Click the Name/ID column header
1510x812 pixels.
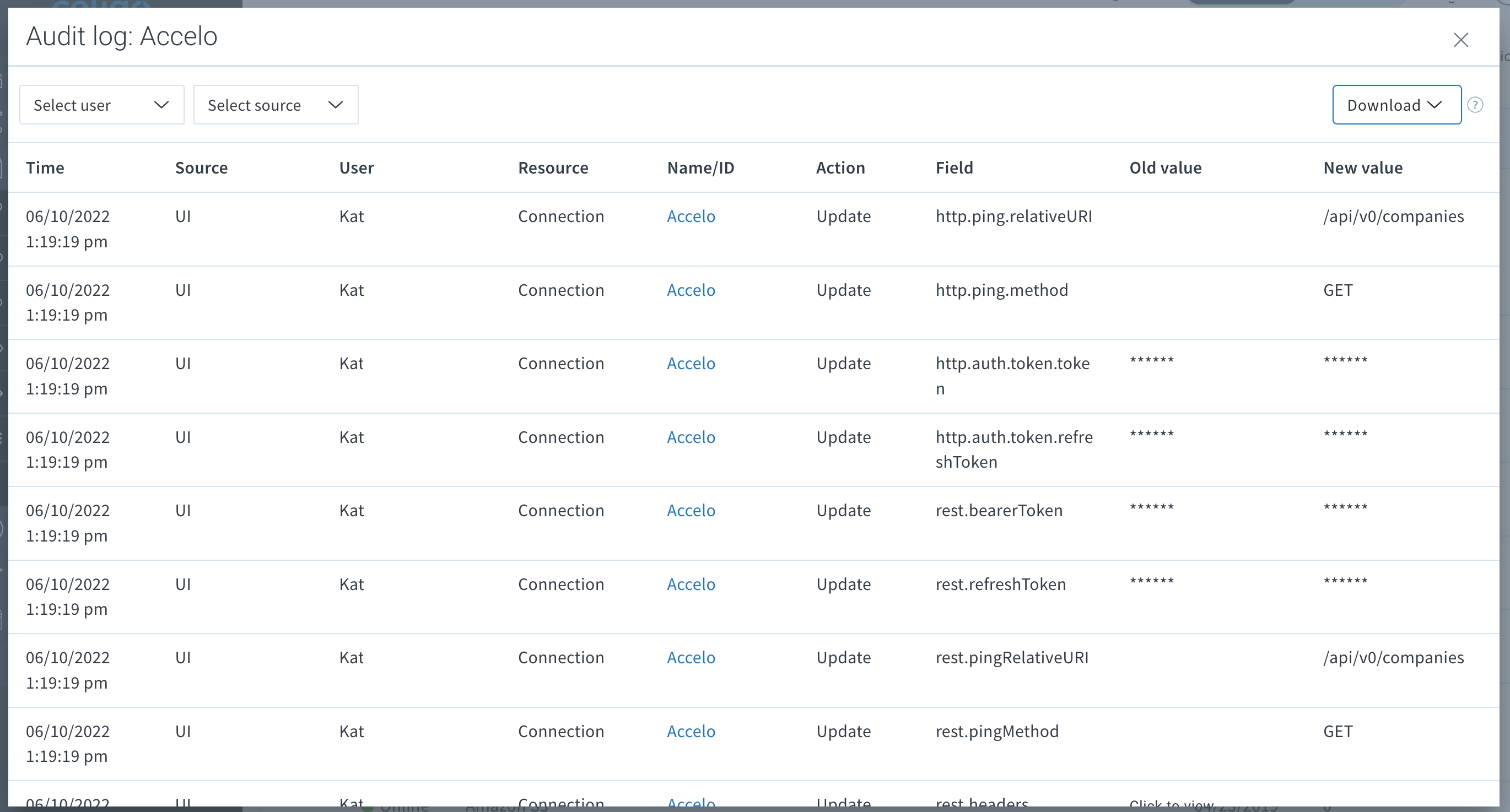(700, 168)
